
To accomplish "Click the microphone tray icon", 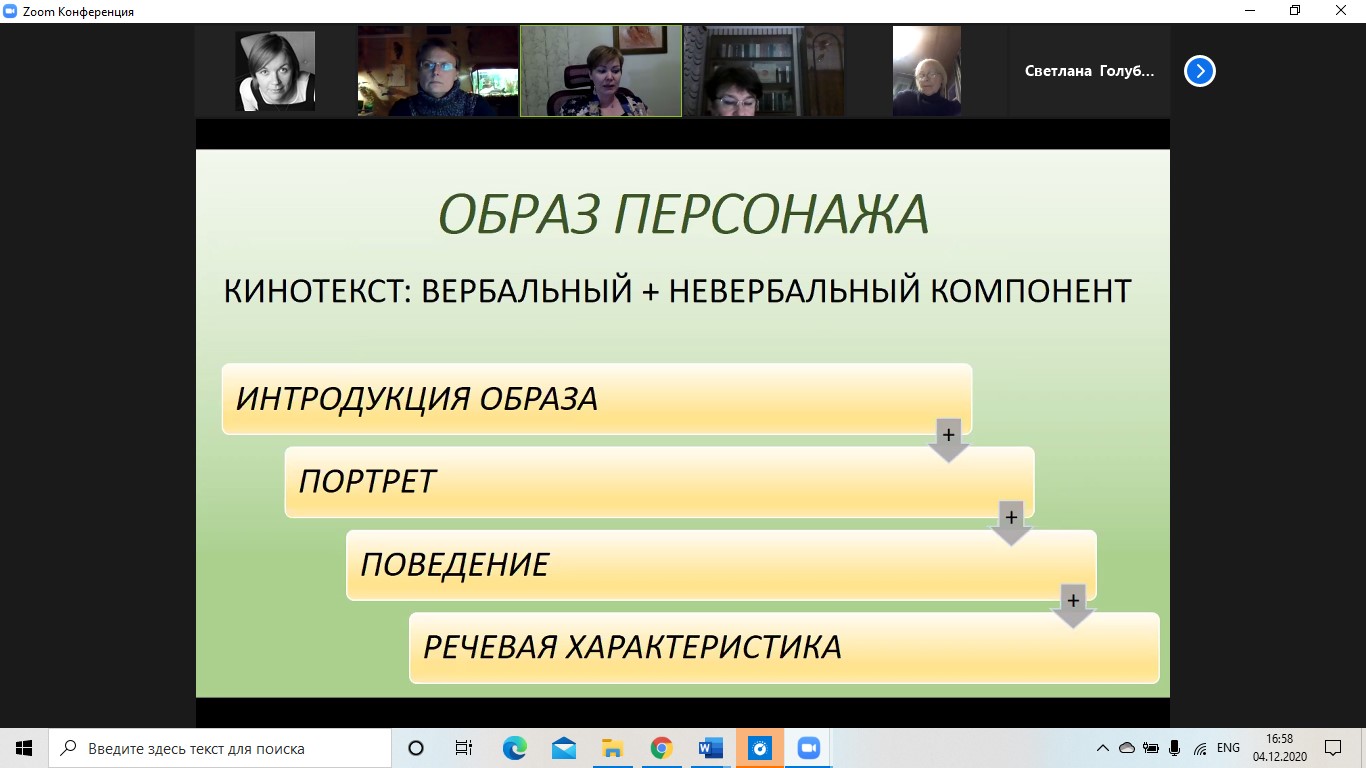I will [x=1175, y=748].
